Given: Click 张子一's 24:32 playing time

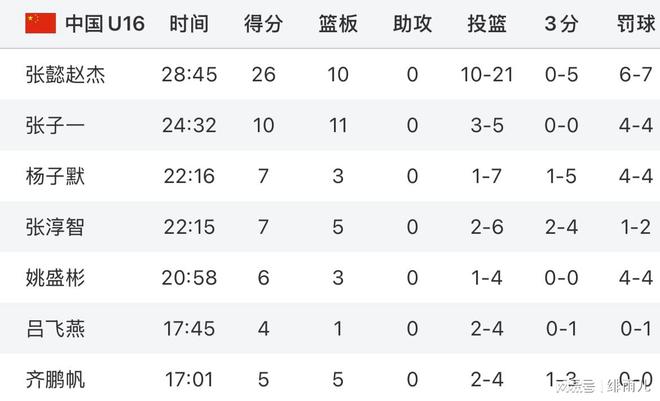Looking at the screenshot, I should (x=189, y=125).
